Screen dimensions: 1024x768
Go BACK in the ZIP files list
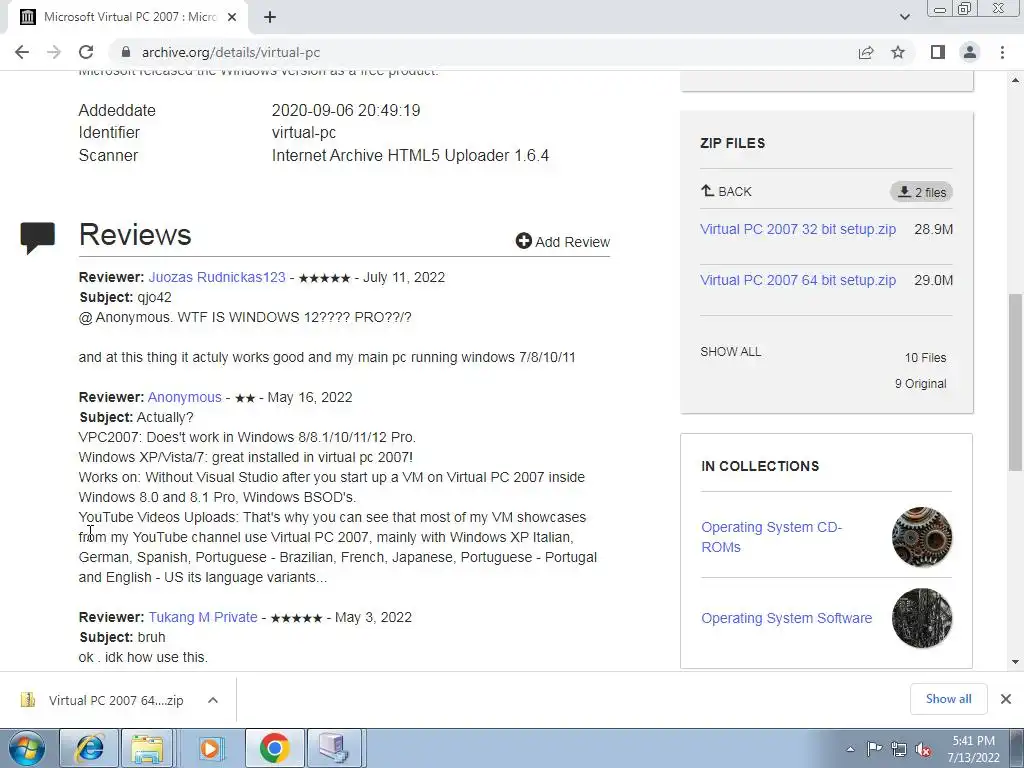coord(726,191)
